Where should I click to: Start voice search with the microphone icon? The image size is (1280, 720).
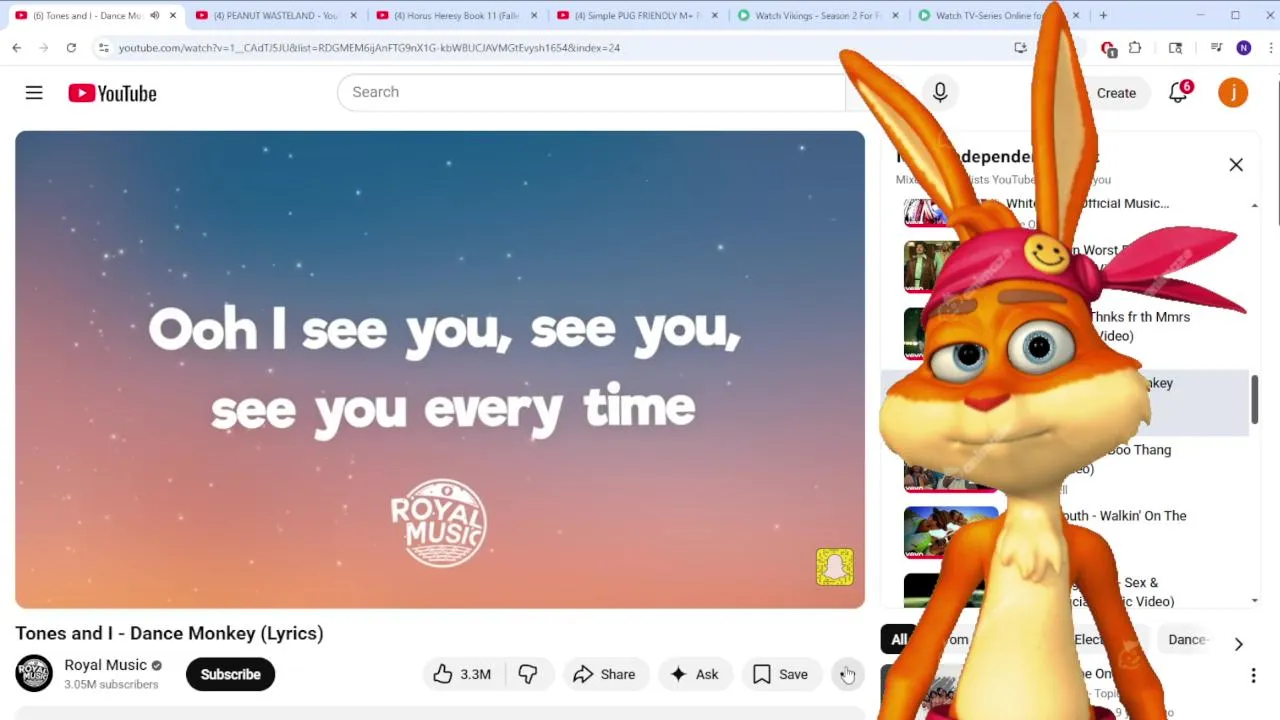coord(940,92)
